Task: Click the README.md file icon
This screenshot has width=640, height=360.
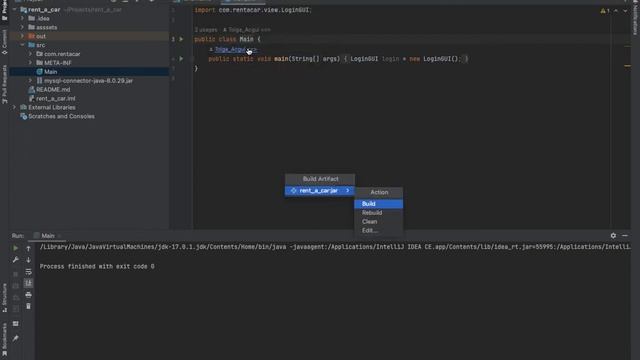Action: point(31,89)
